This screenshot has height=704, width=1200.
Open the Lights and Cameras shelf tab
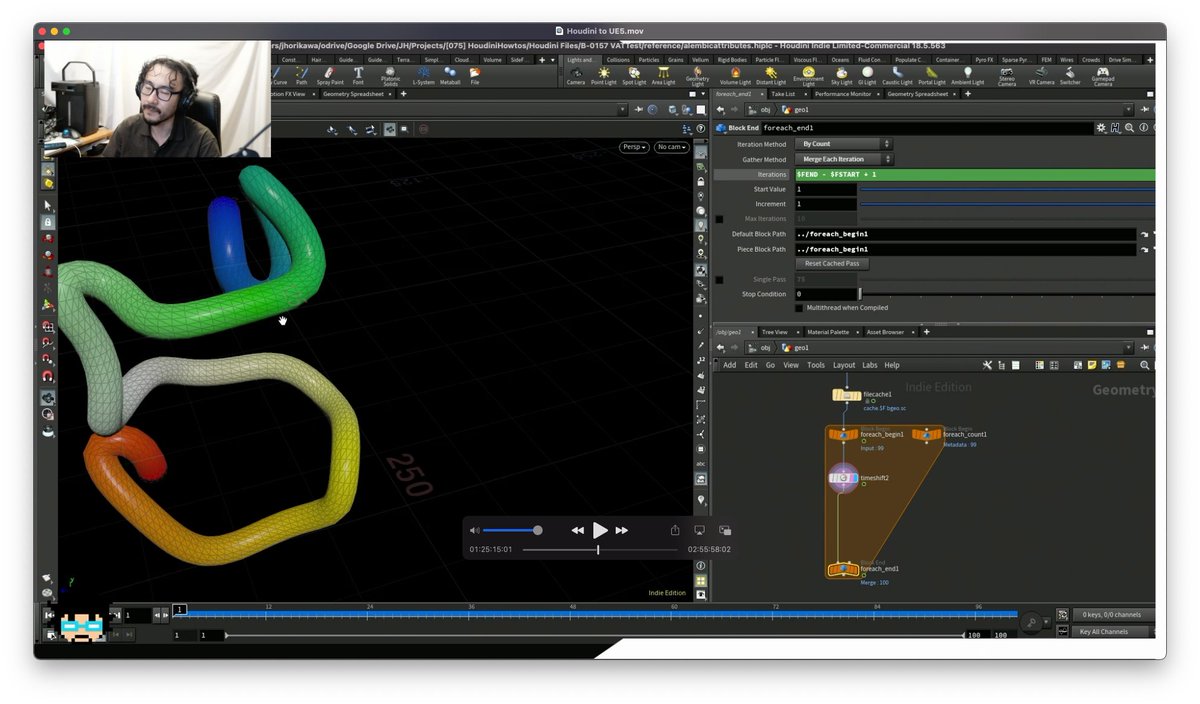tap(582, 60)
